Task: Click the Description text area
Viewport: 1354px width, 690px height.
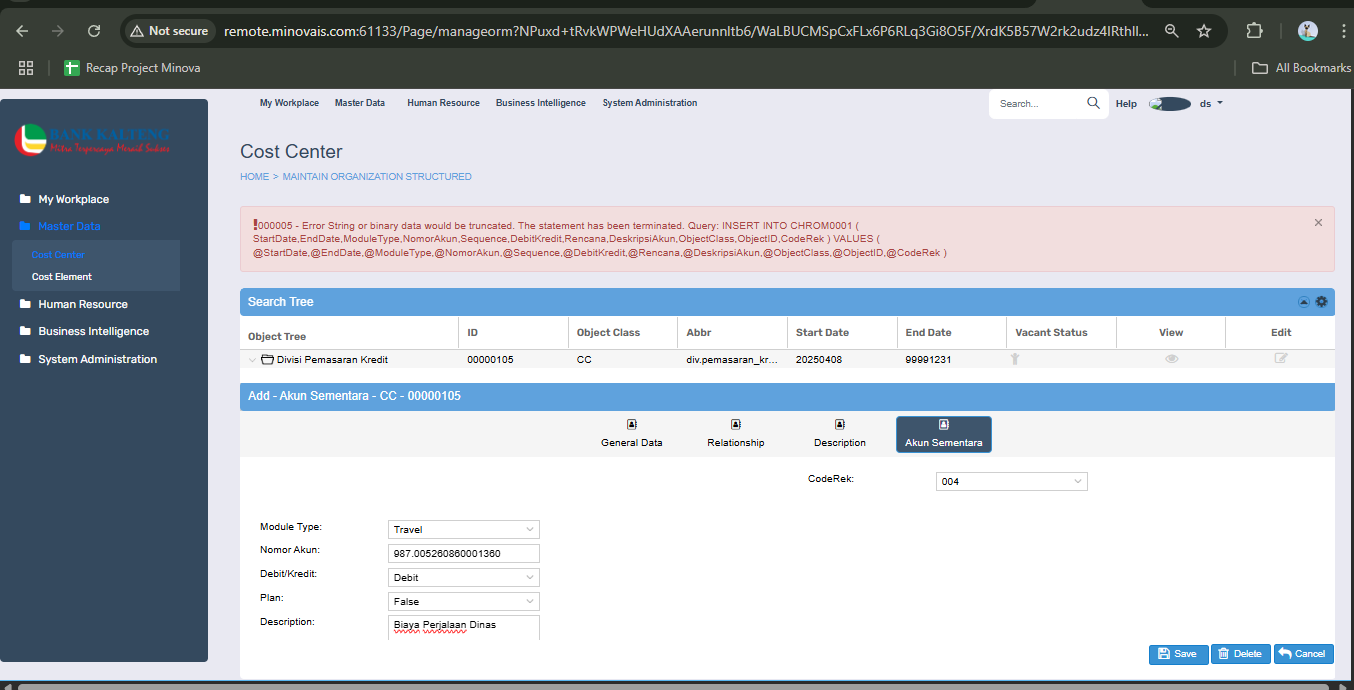Action: (464, 627)
